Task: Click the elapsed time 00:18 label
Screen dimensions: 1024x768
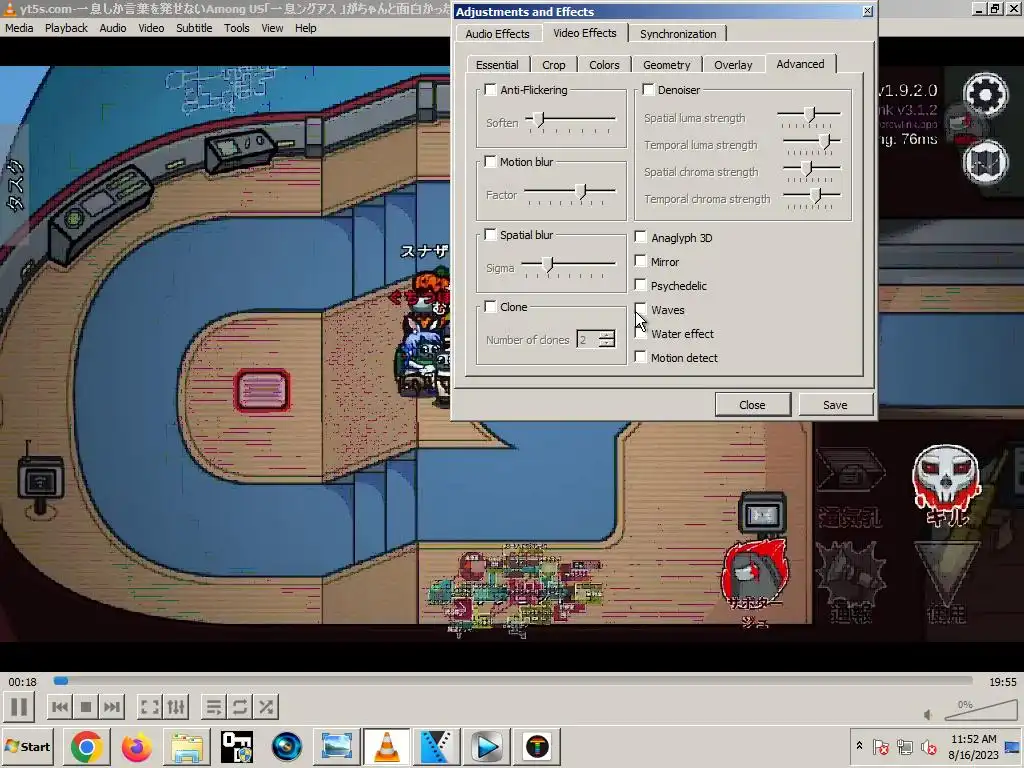Action: coord(22,682)
